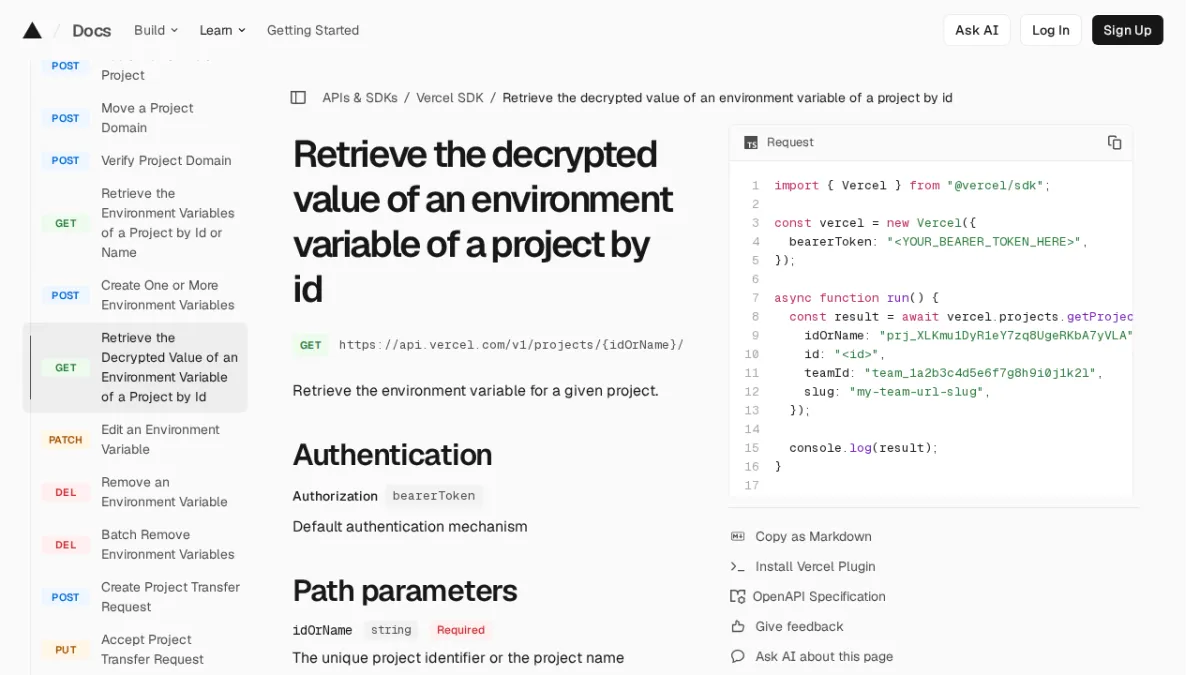Click the Give feedback link
The height and width of the screenshot is (675, 1200).
pos(799,626)
